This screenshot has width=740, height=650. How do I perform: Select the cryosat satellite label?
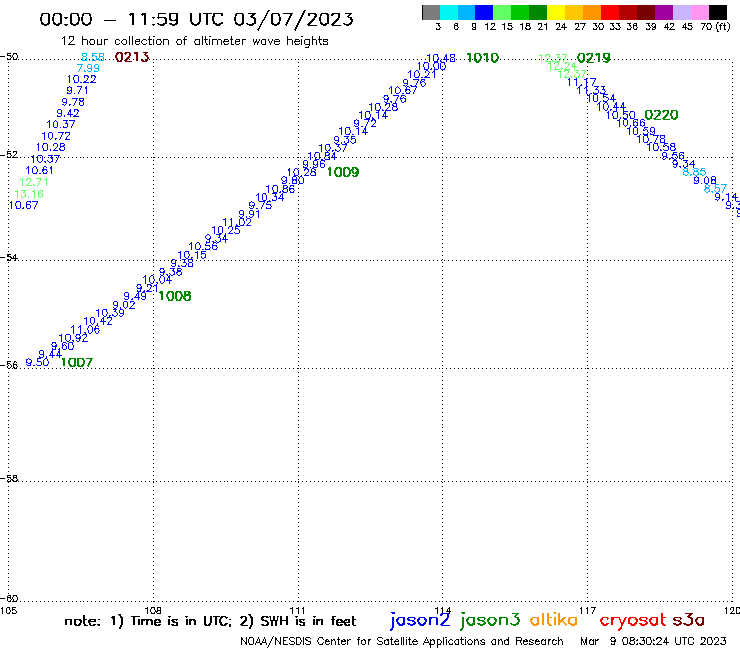(x=632, y=621)
